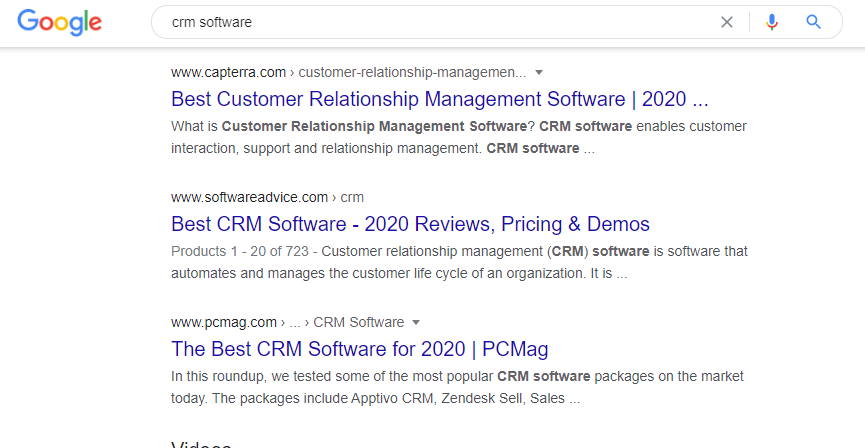This screenshot has width=865, height=448.
Task: Click the Google logo
Action: coord(60,23)
